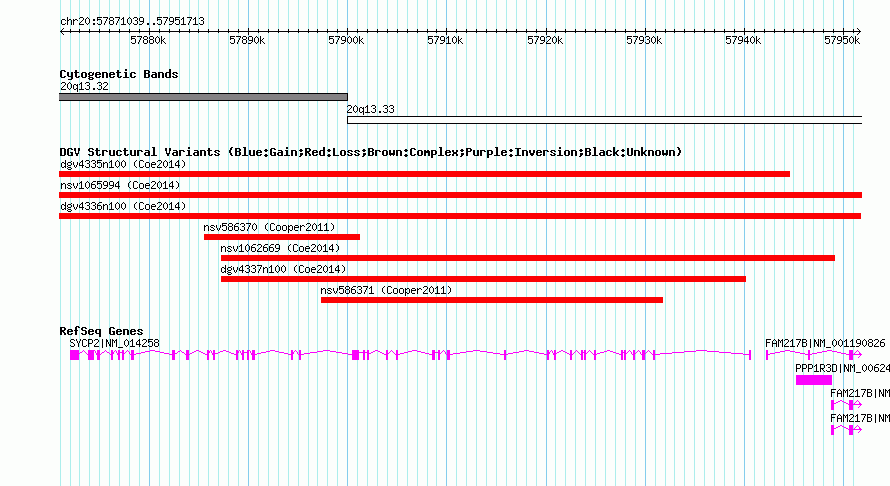Viewport: 890px width, 486px height.
Task: Click the chr20:57871039..57951713 coordinate label
Action: (132, 21)
